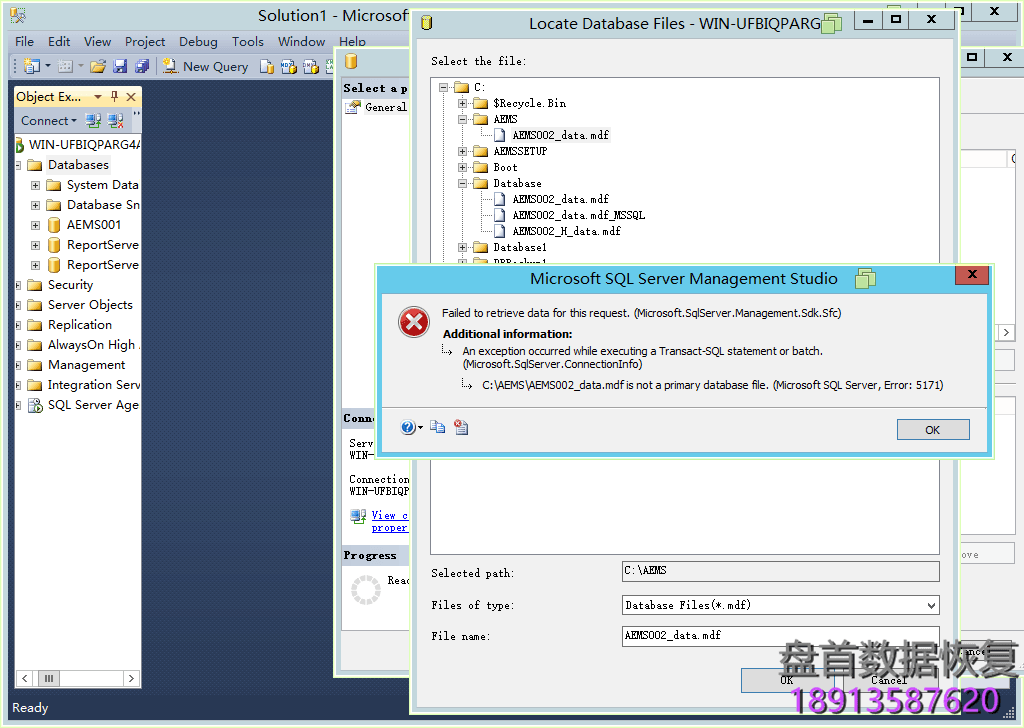Open the Window menu

301,41
